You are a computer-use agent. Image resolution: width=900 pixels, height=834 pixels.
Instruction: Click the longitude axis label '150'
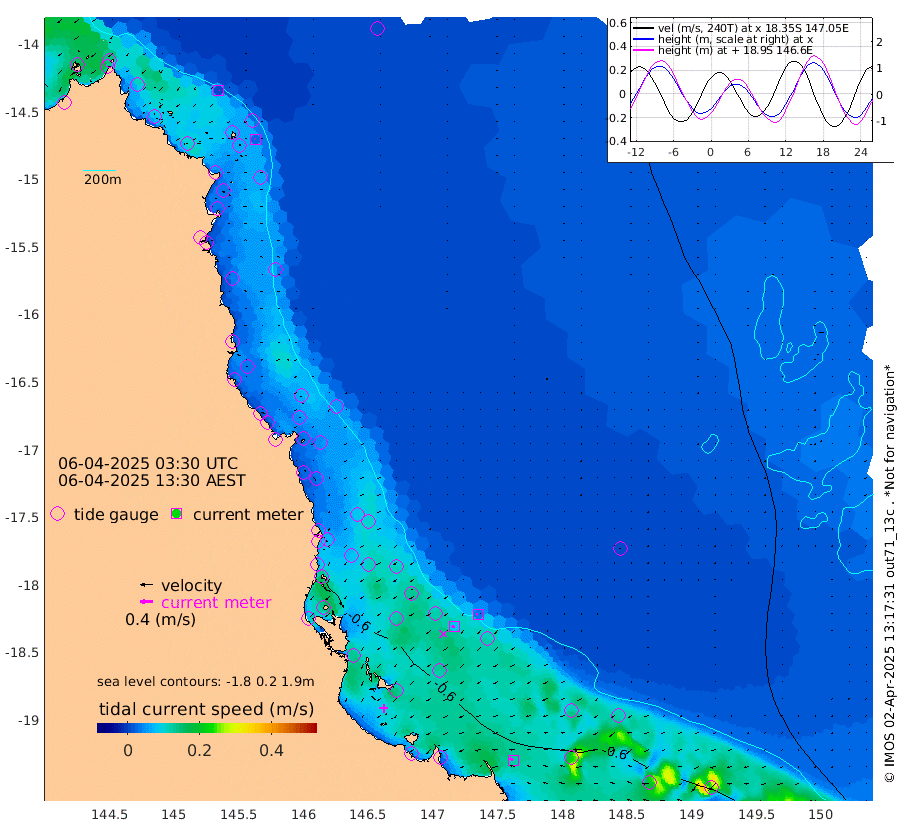[820, 814]
